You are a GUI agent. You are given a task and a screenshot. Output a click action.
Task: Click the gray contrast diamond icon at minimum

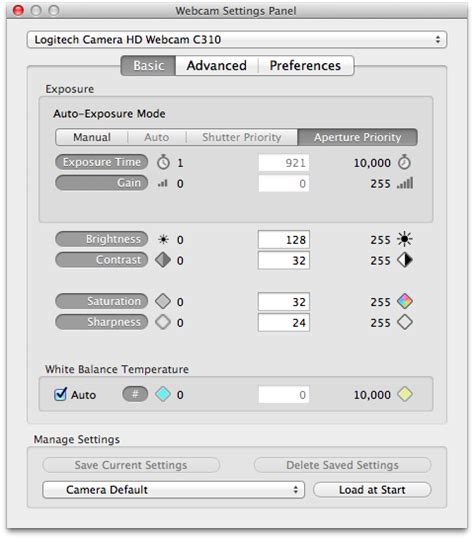tap(163, 260)
